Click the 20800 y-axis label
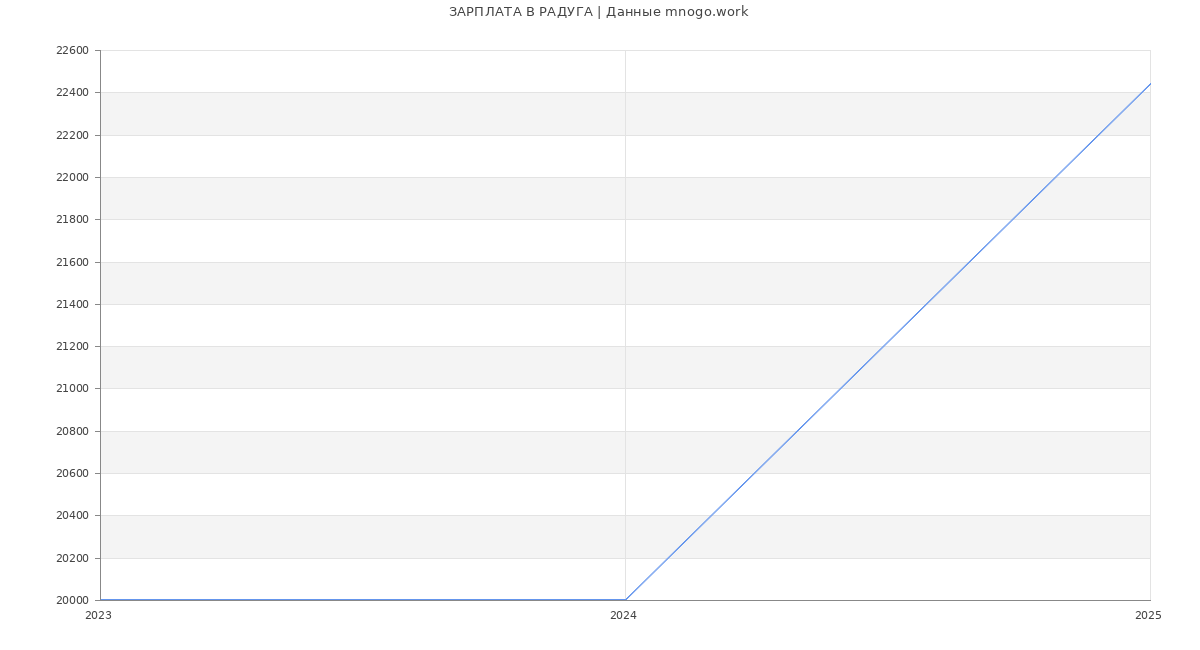The height and width of the screenshot is (650, 1200). 72,432
